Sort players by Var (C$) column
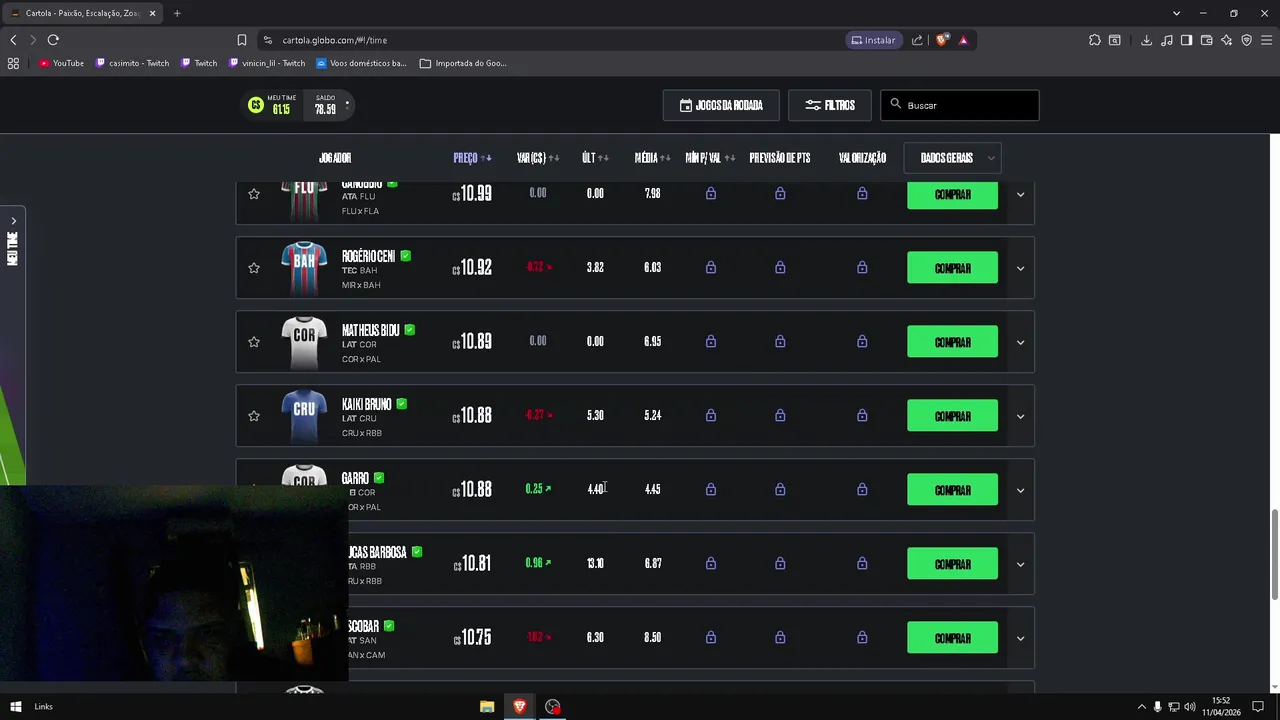The width and height of the screenshot is (1280, 720). pos(538,158)
